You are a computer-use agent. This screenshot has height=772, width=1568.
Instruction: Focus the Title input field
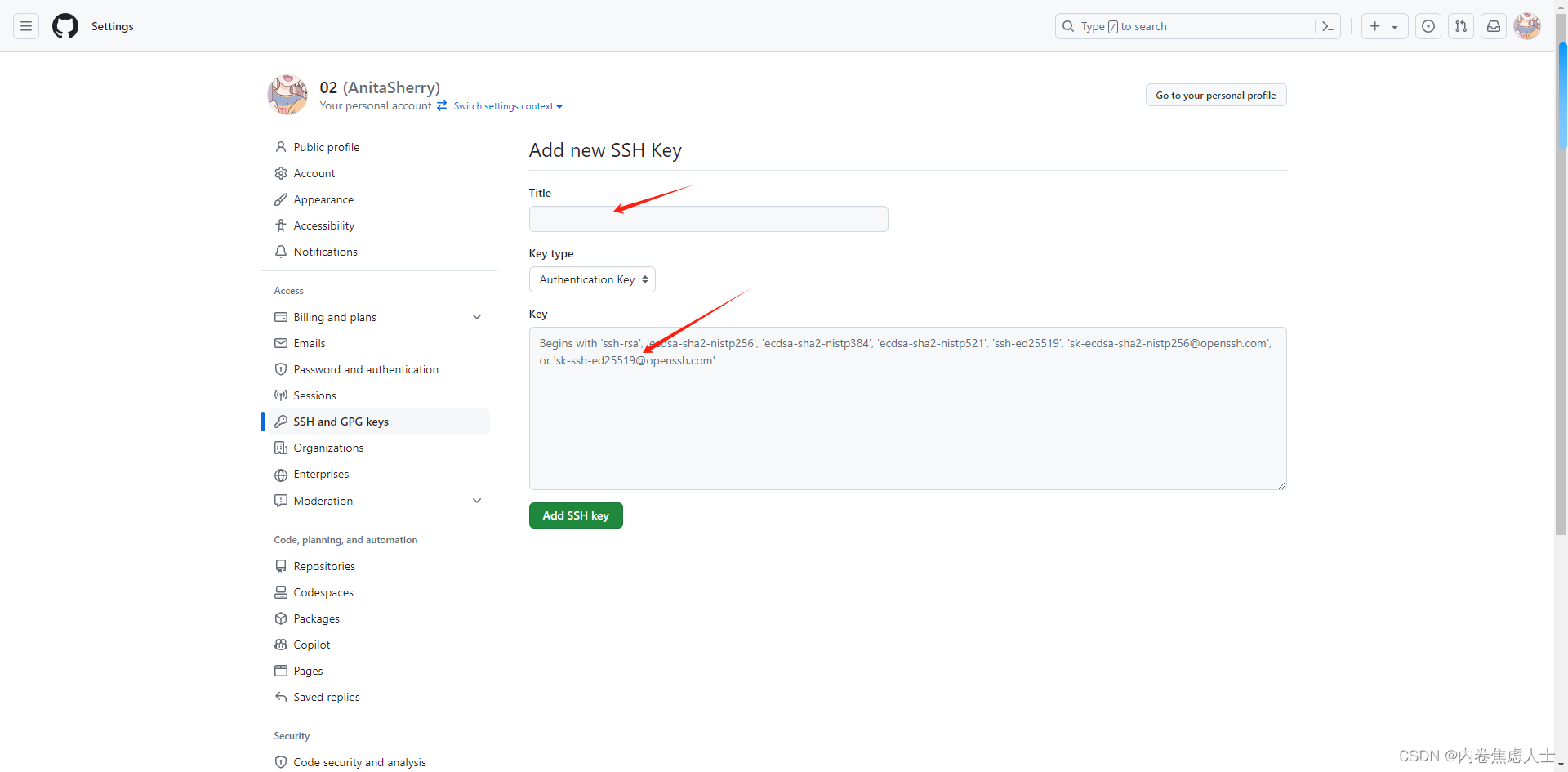coord(708,219)
